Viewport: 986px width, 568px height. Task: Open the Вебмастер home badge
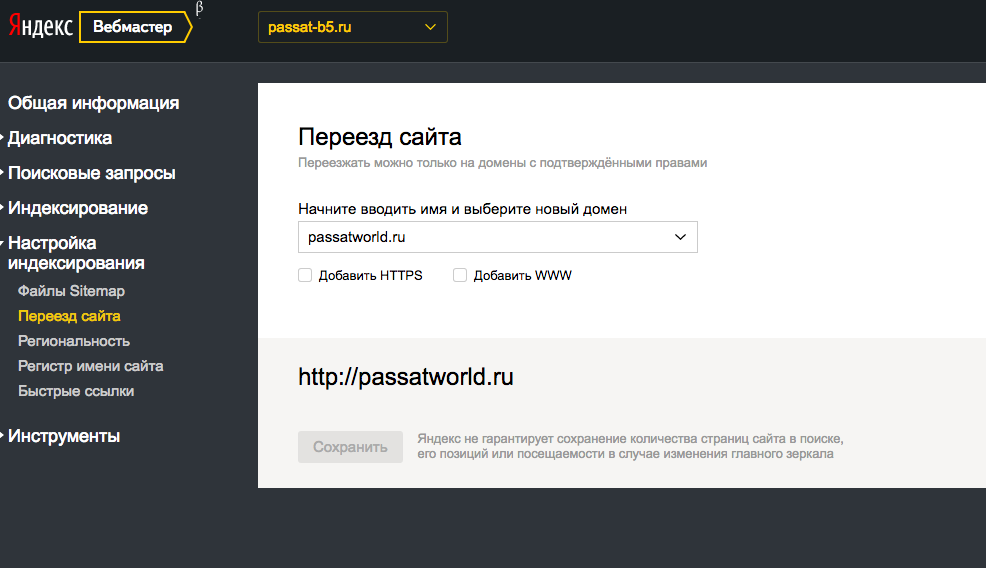point(135,27)
